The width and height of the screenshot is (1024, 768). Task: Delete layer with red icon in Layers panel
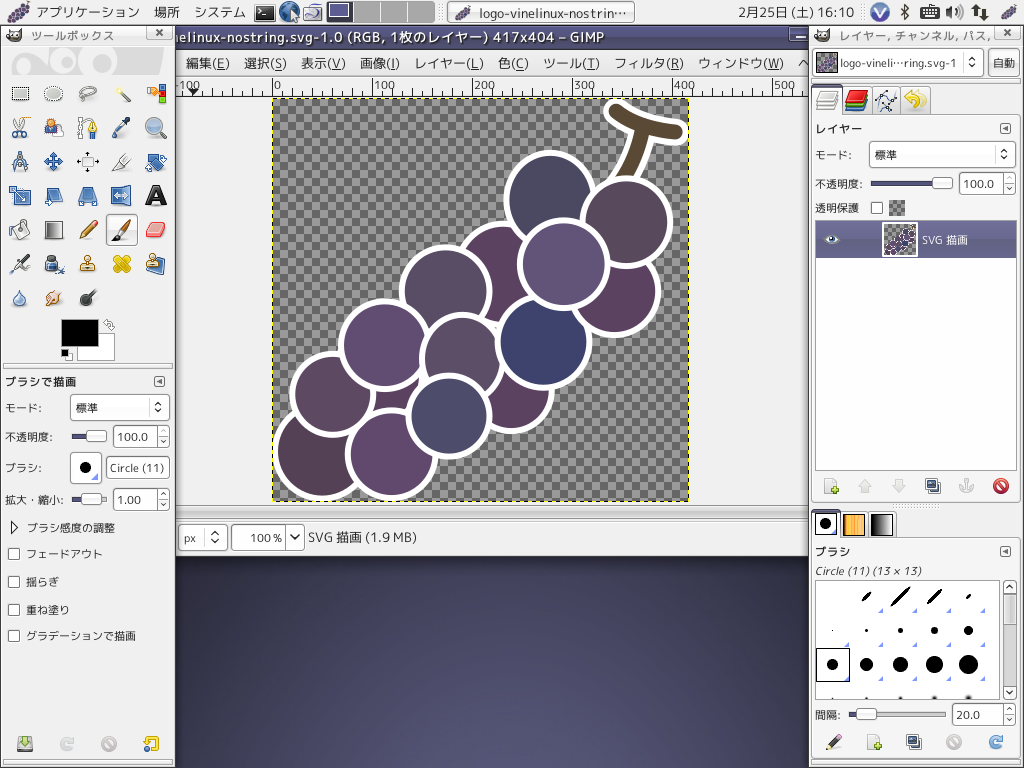tap(1000, 486)
